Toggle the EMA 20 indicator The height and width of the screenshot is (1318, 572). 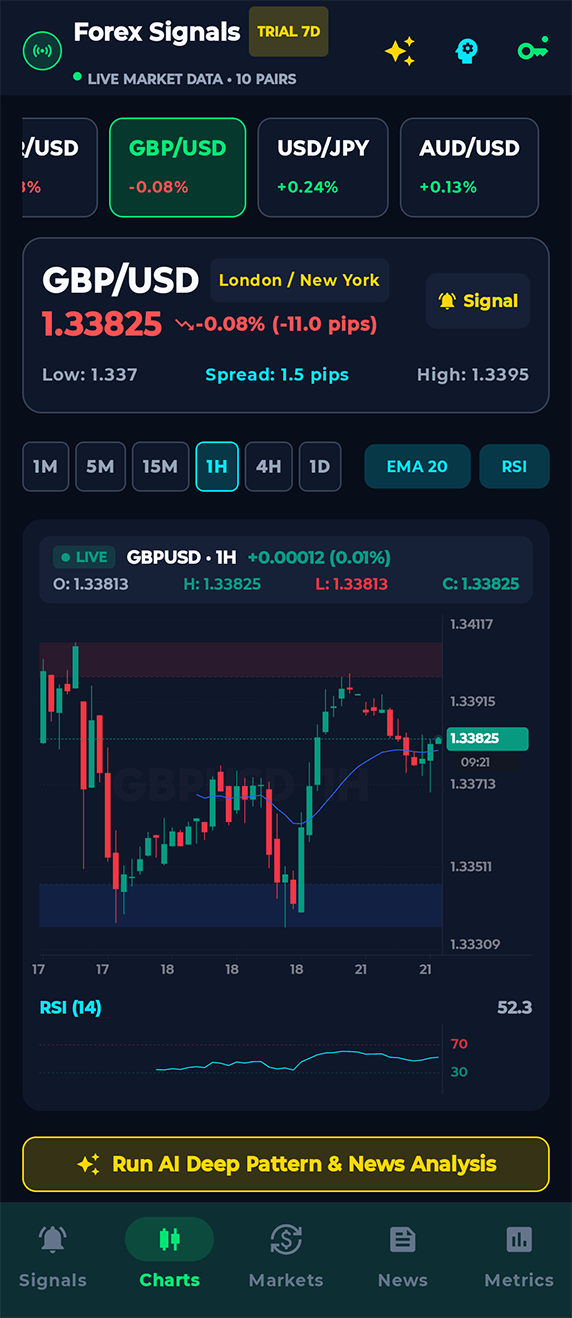point(417,467)
